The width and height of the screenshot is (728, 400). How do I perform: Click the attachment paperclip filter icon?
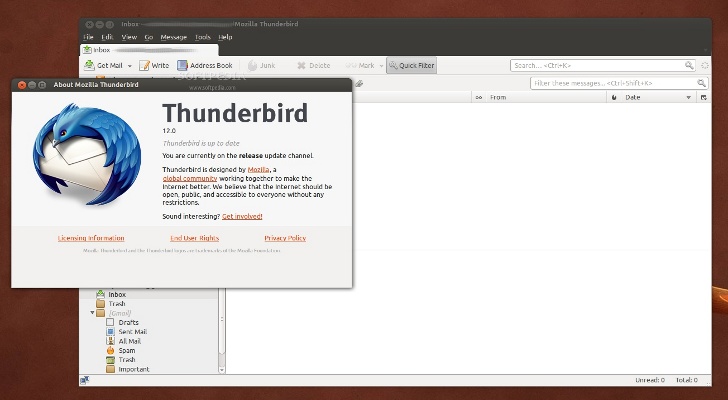358,84
